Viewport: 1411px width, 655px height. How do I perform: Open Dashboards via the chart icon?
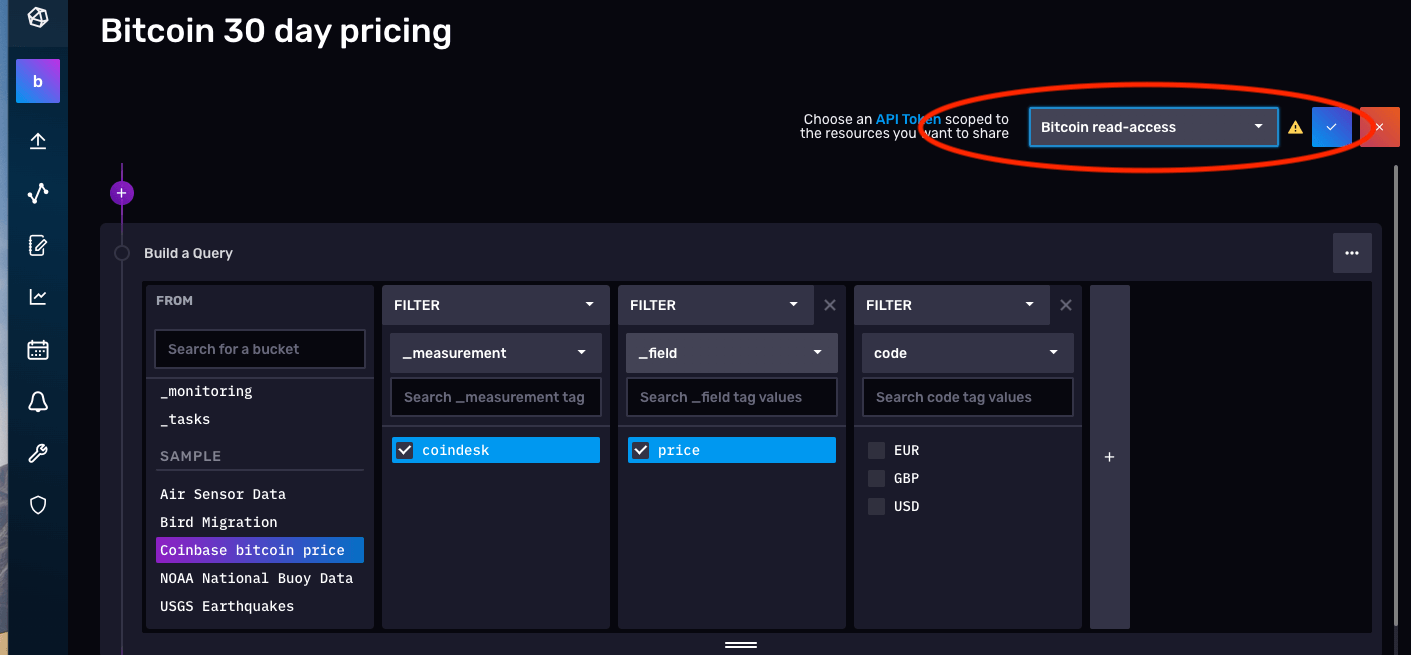[x=37, y=297]
